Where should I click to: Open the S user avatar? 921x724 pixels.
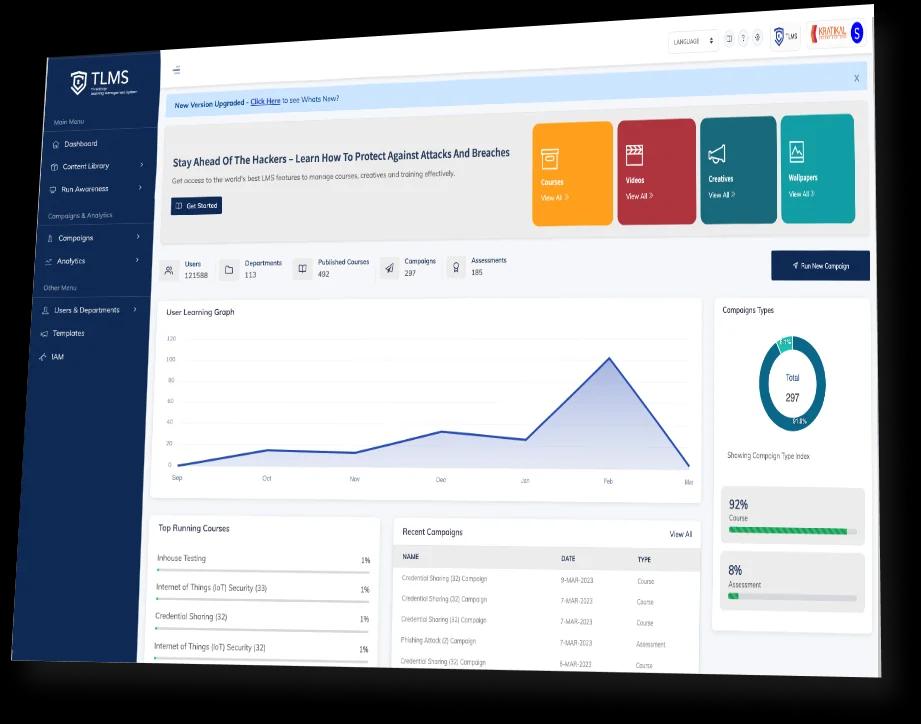point(857,33)
